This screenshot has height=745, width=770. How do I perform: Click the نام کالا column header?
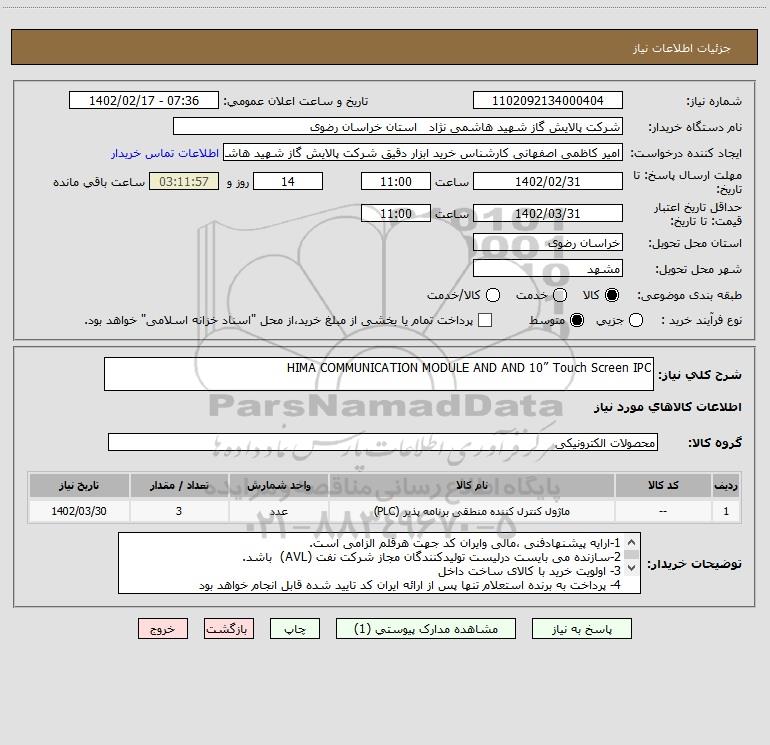click(x=471, y=485)
